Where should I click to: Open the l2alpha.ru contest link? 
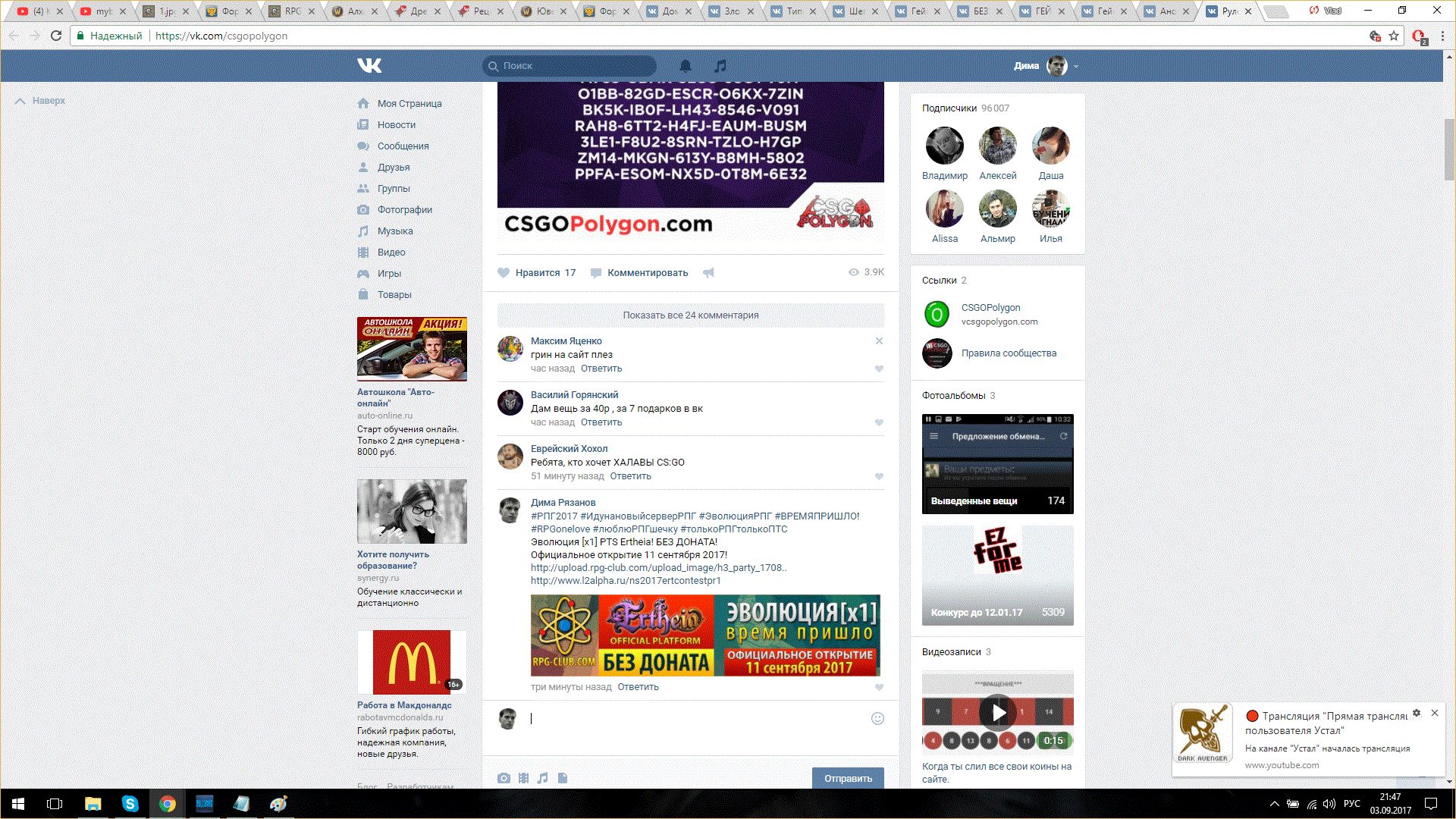pos(626,581)
